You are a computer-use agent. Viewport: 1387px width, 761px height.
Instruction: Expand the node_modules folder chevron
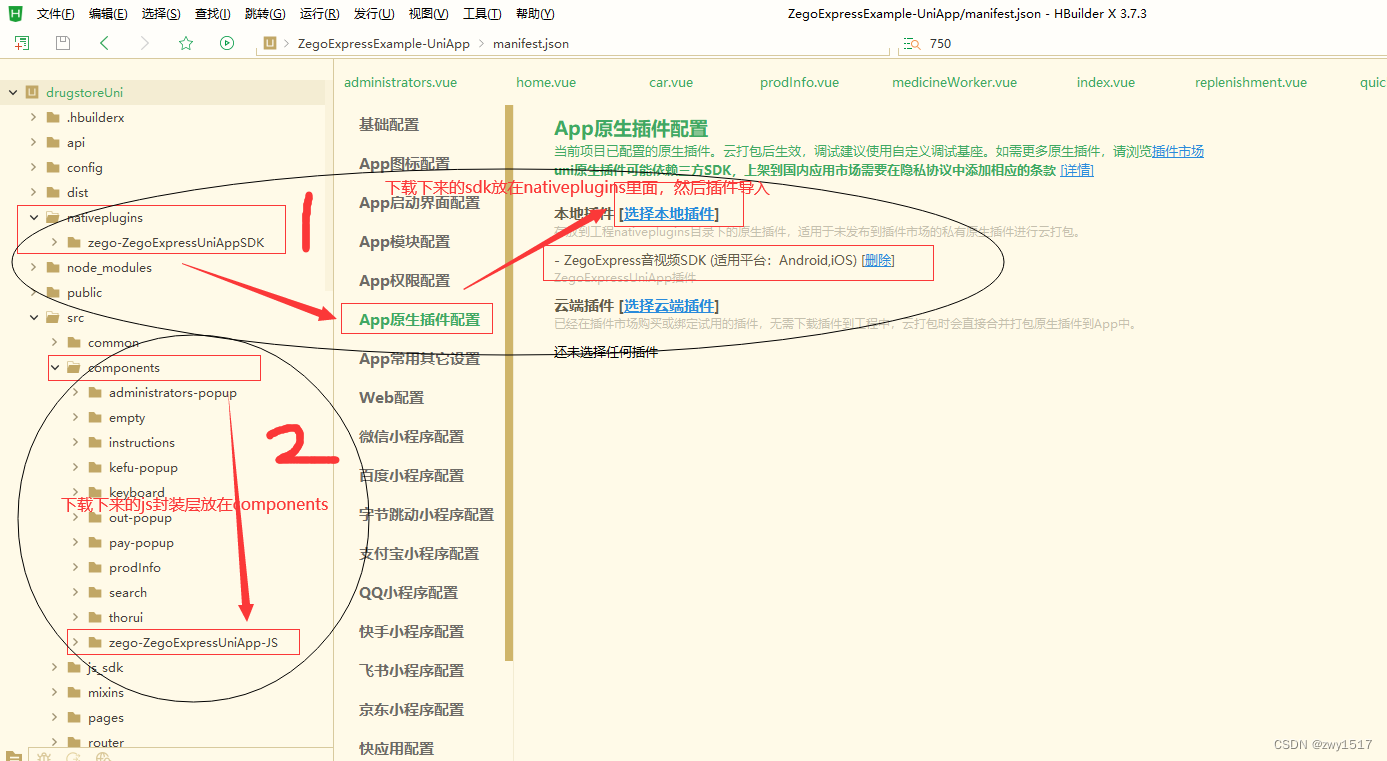click(34, 268)
